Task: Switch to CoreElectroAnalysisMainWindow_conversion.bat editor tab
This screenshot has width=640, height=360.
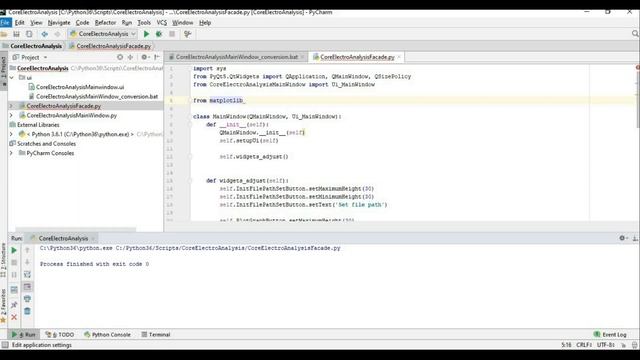Action: click(x=236, y=57)
